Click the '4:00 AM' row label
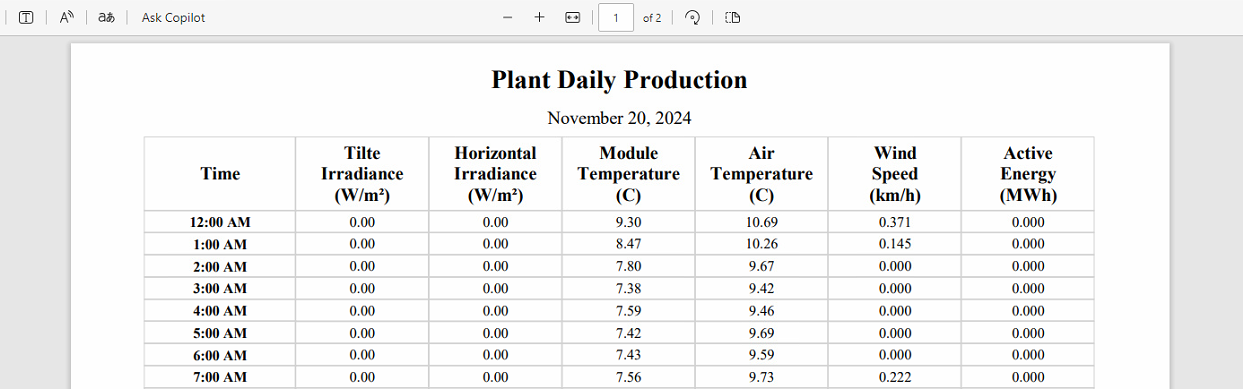 tap(220, 311)
